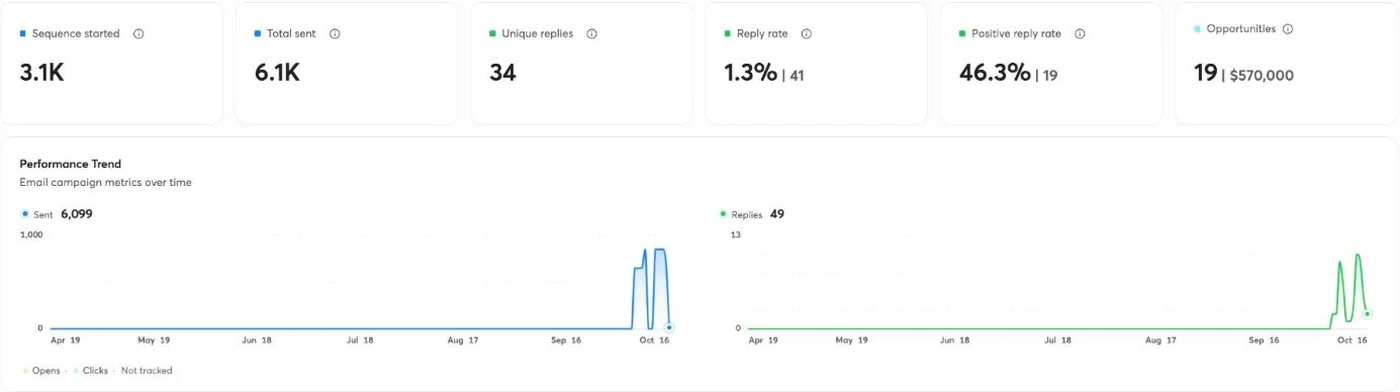Click Jun 18 label on the Sent chart
Screen dimensions: 1400x392
click(x=256, y=341)
